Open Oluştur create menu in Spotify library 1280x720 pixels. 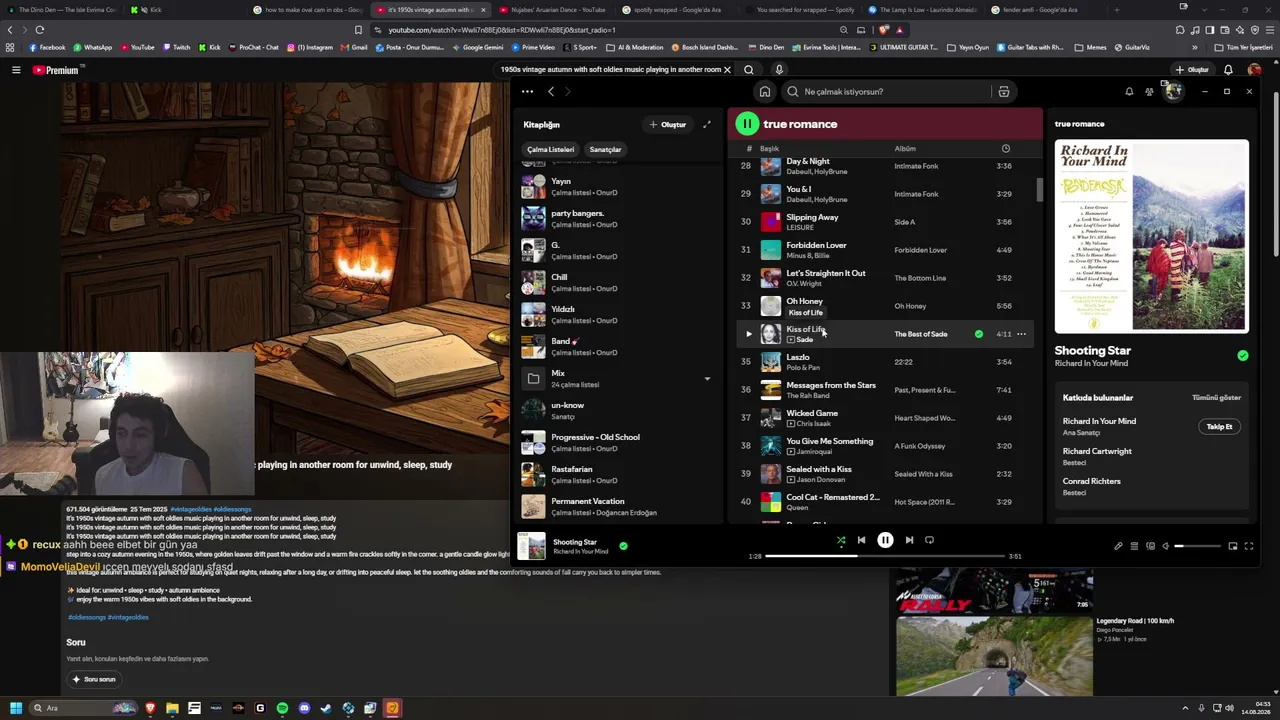[x=668, y=125]
